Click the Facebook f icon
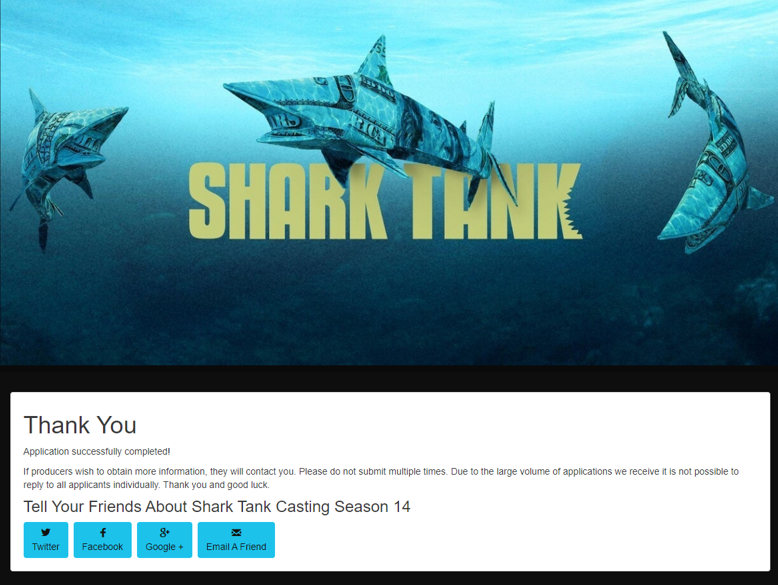This screenshot has width=778, height=585. [103, 532]
